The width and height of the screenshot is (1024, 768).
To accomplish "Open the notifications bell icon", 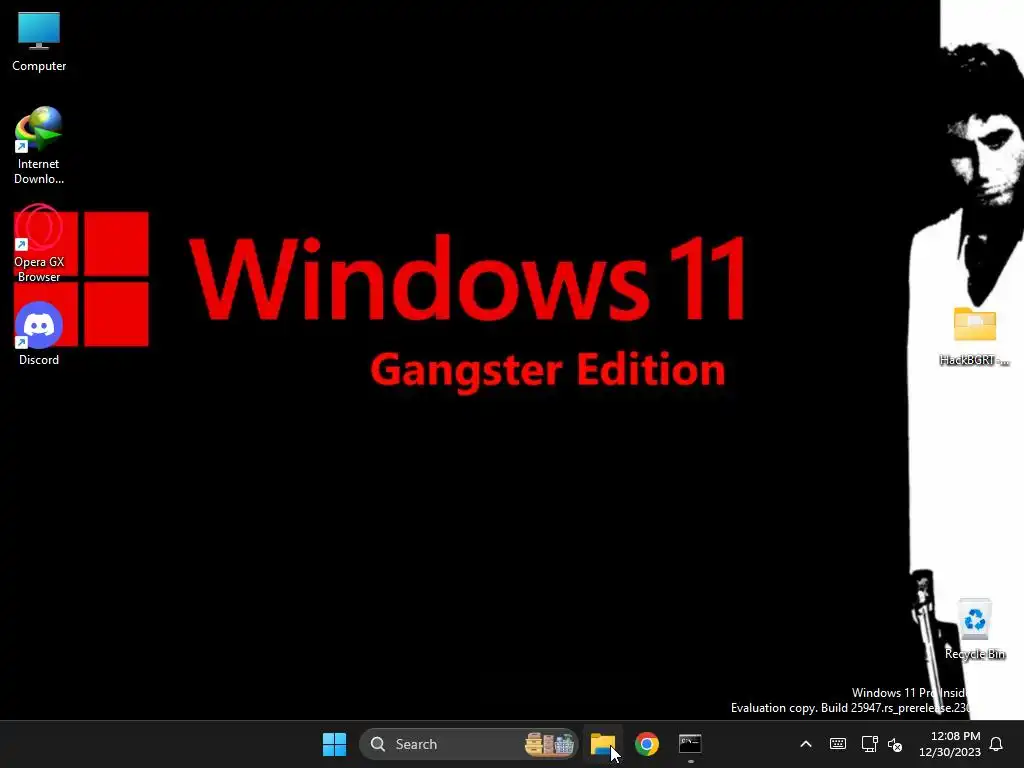I will [996, 744].
